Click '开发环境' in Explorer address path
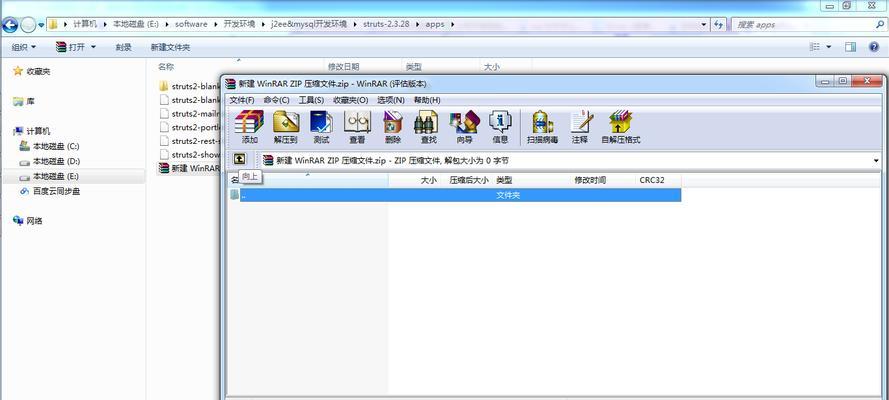The height and width of the screenshot is (400, 889). pos(239,24)
